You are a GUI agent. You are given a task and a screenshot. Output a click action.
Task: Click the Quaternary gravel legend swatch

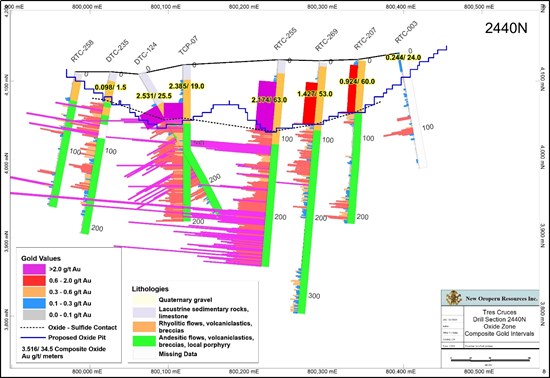point(144,300)
